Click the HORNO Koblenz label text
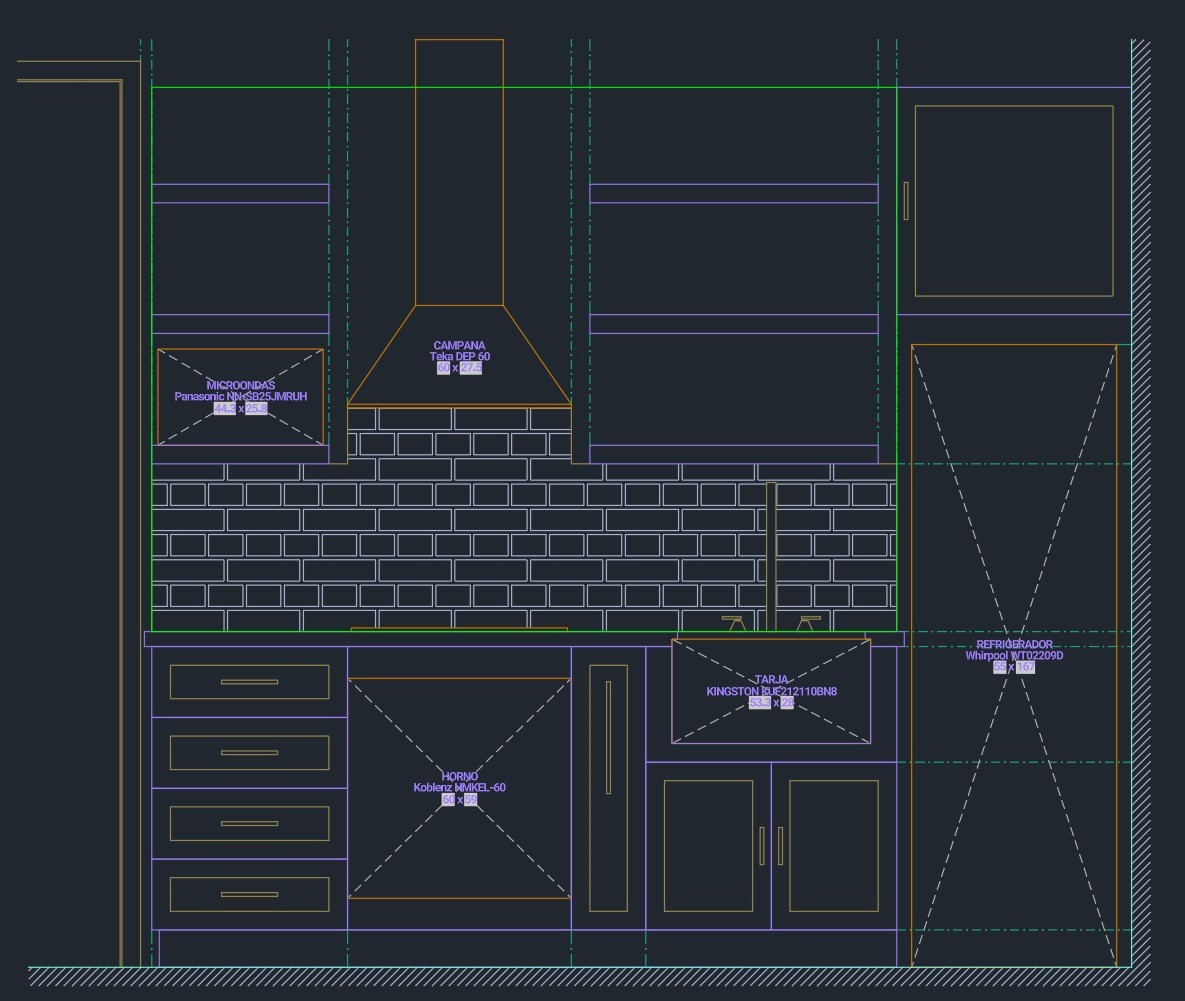 pos(459,782)
